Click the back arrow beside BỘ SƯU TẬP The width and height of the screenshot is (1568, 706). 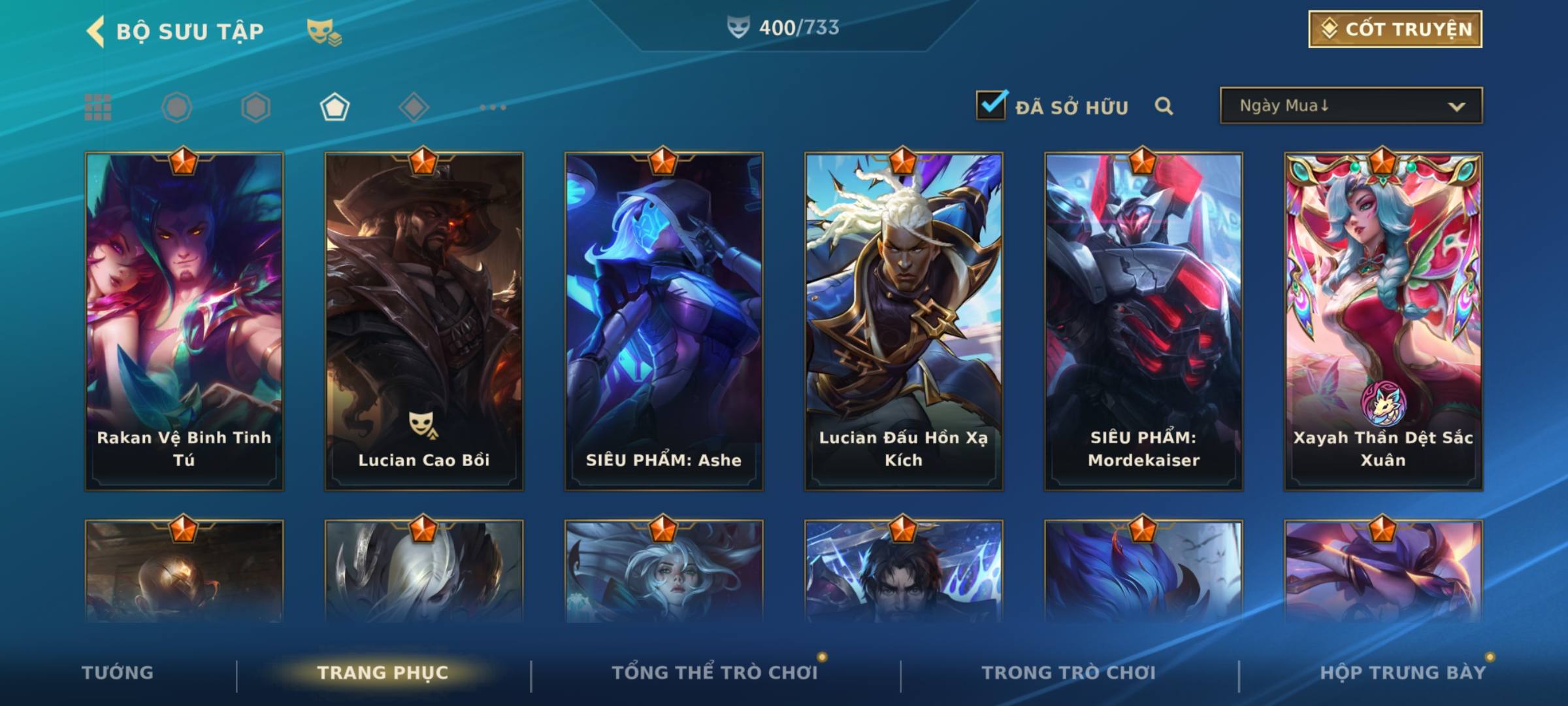pos(95,31)
